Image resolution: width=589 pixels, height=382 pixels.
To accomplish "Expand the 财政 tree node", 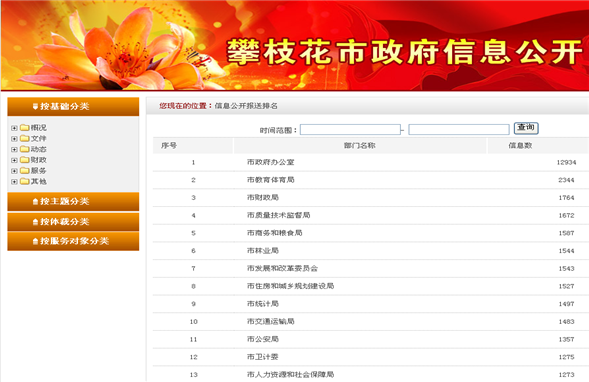I will pyautogui.click(x=14, y=160).
